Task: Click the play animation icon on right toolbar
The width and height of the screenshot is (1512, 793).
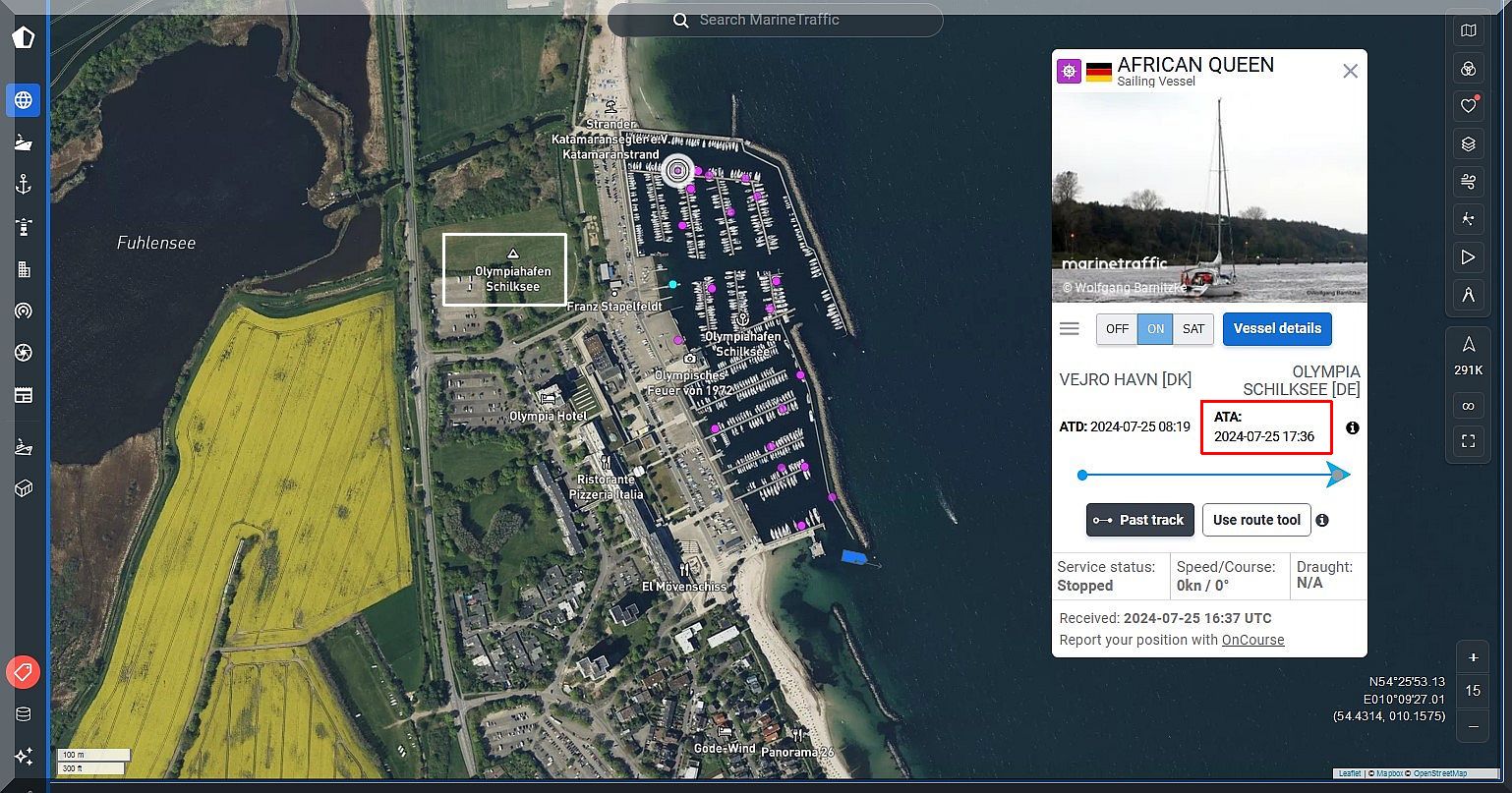Action: coord(1468,257)
